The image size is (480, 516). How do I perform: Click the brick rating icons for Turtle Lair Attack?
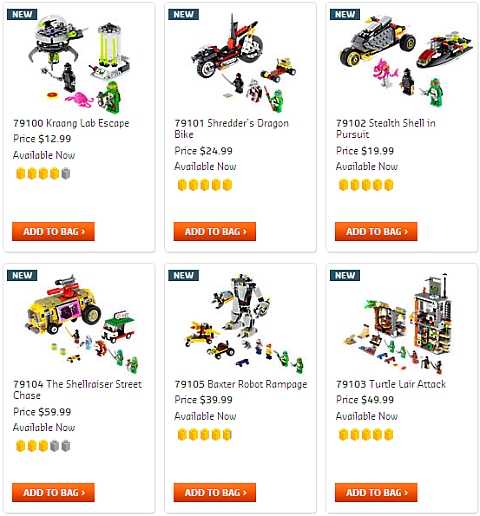[366, 435]
